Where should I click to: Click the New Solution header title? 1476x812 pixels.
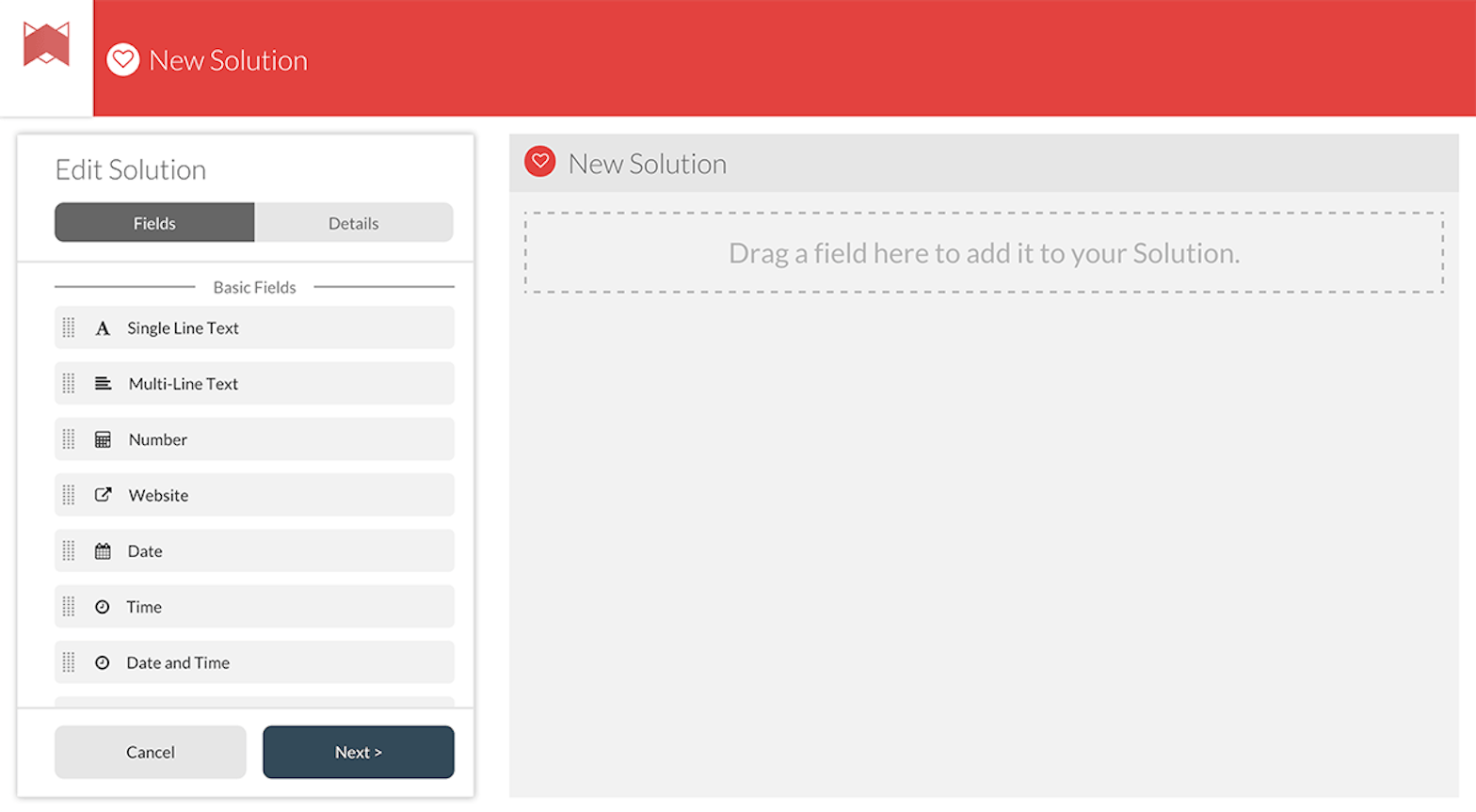click(x=228, y=60)
